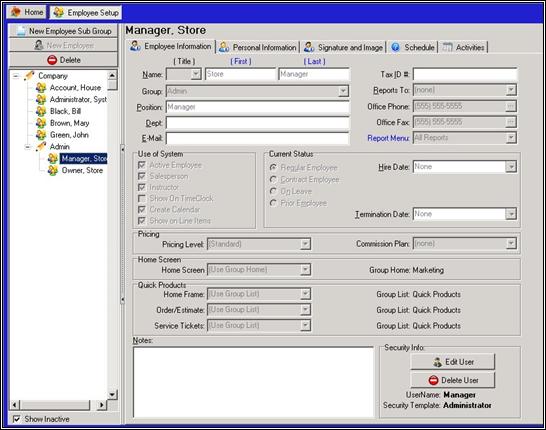
Task: Click the New Employee Sub Group page icon
Action: [21, 31]
